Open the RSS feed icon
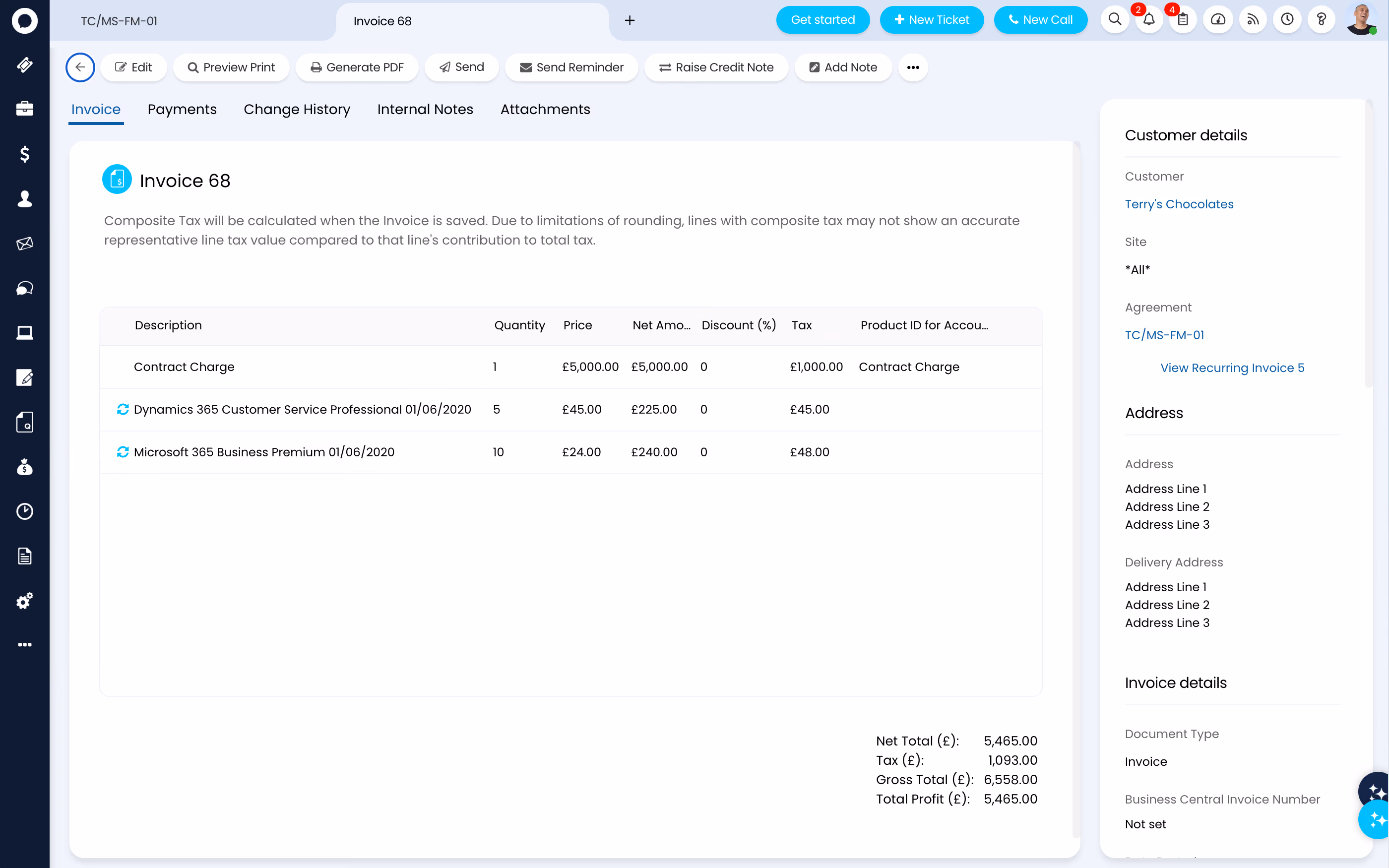This screenshot has width=1389, height=868. (1253, 20)
